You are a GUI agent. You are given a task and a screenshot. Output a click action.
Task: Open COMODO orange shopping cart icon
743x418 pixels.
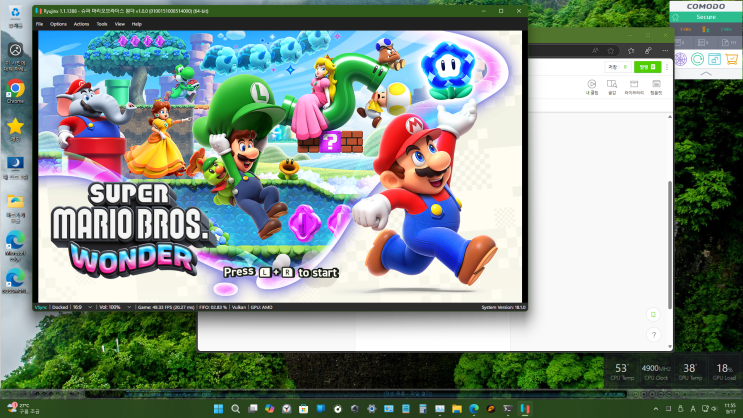[x=732, y=59]
